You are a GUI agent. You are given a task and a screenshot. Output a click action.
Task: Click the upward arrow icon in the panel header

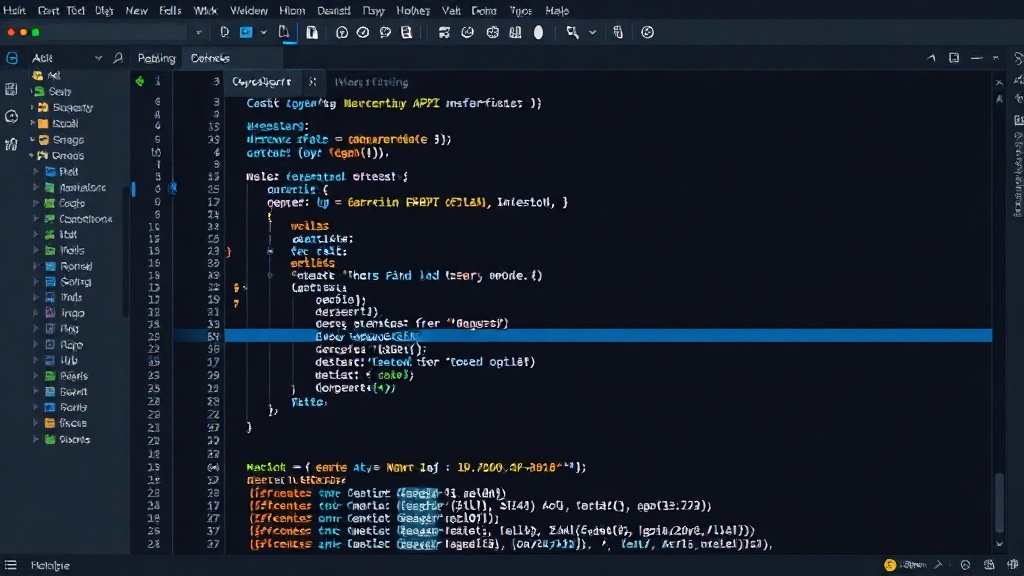(x=931, y=58)
